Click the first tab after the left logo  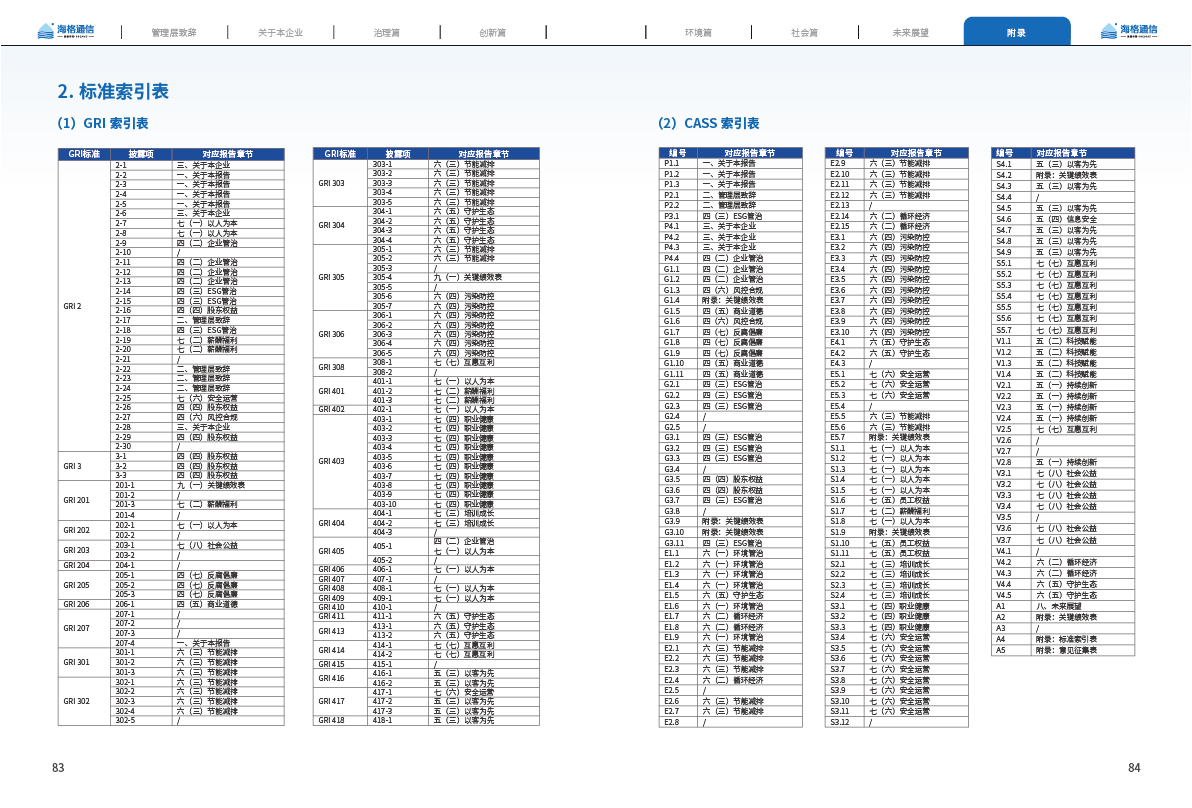[174, 32]
